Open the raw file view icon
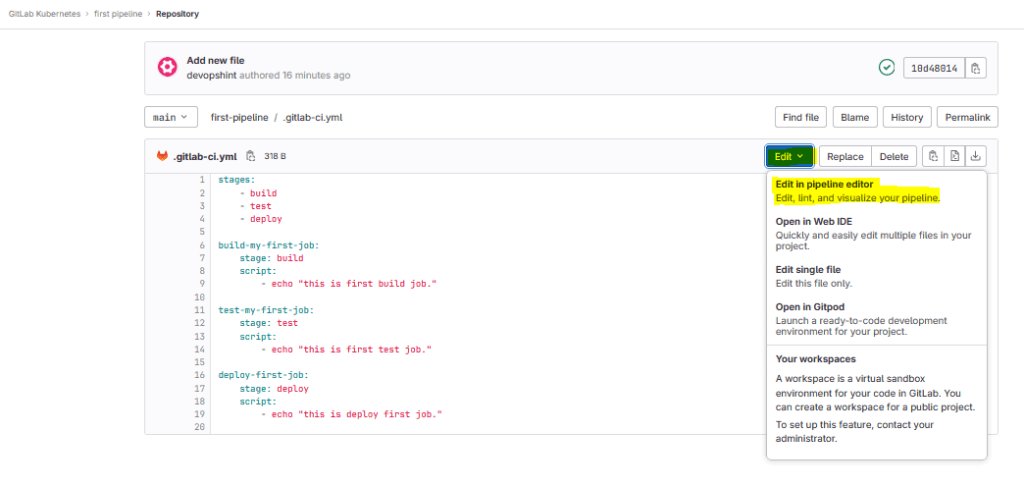 click(954, 156)
